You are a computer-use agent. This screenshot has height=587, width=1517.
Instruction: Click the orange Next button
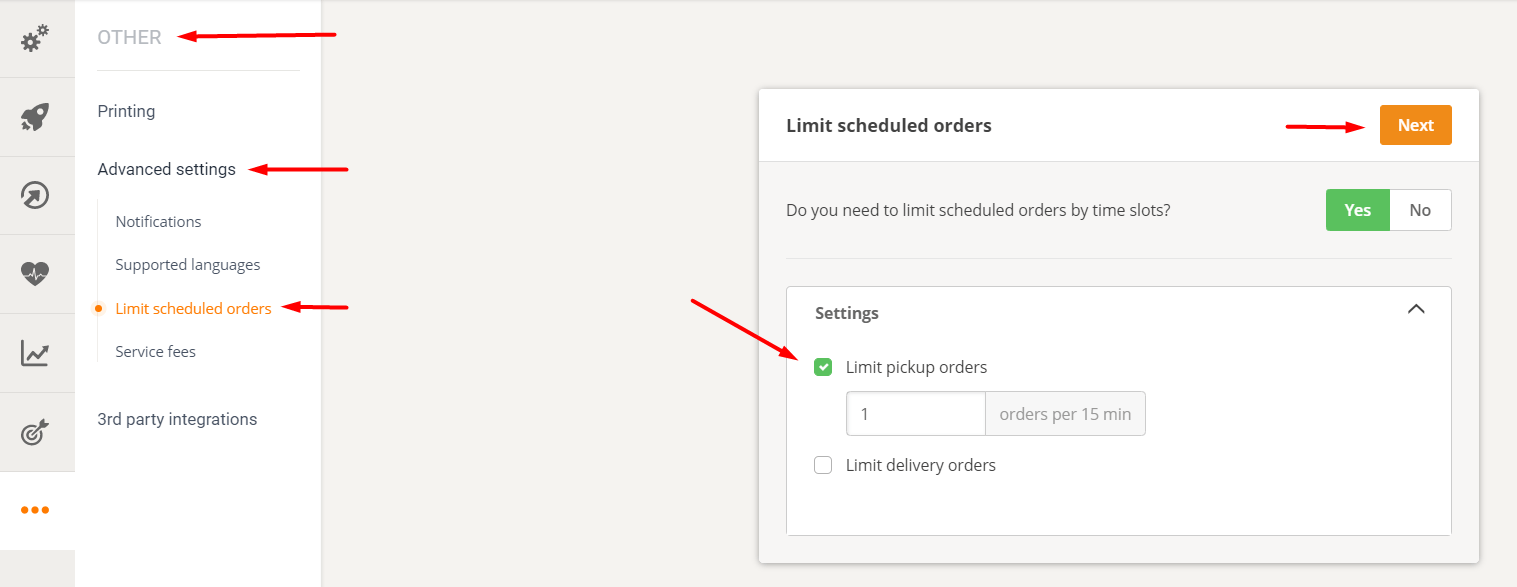[1415, 125]
